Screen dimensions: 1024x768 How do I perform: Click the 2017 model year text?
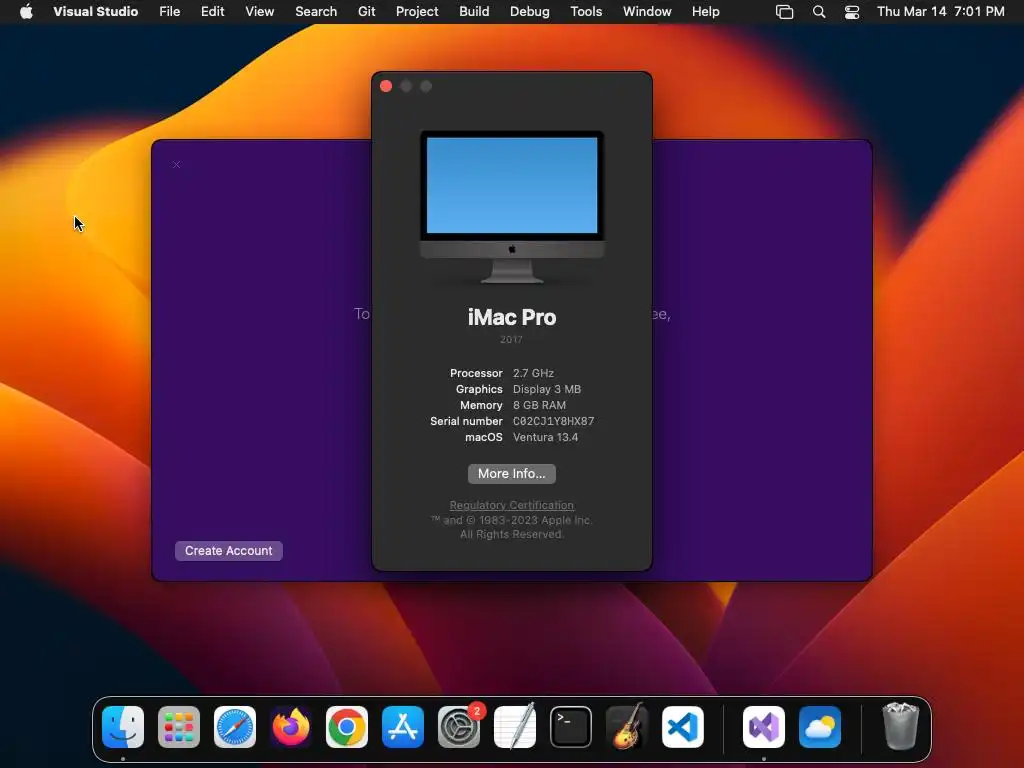pos(511,340)
